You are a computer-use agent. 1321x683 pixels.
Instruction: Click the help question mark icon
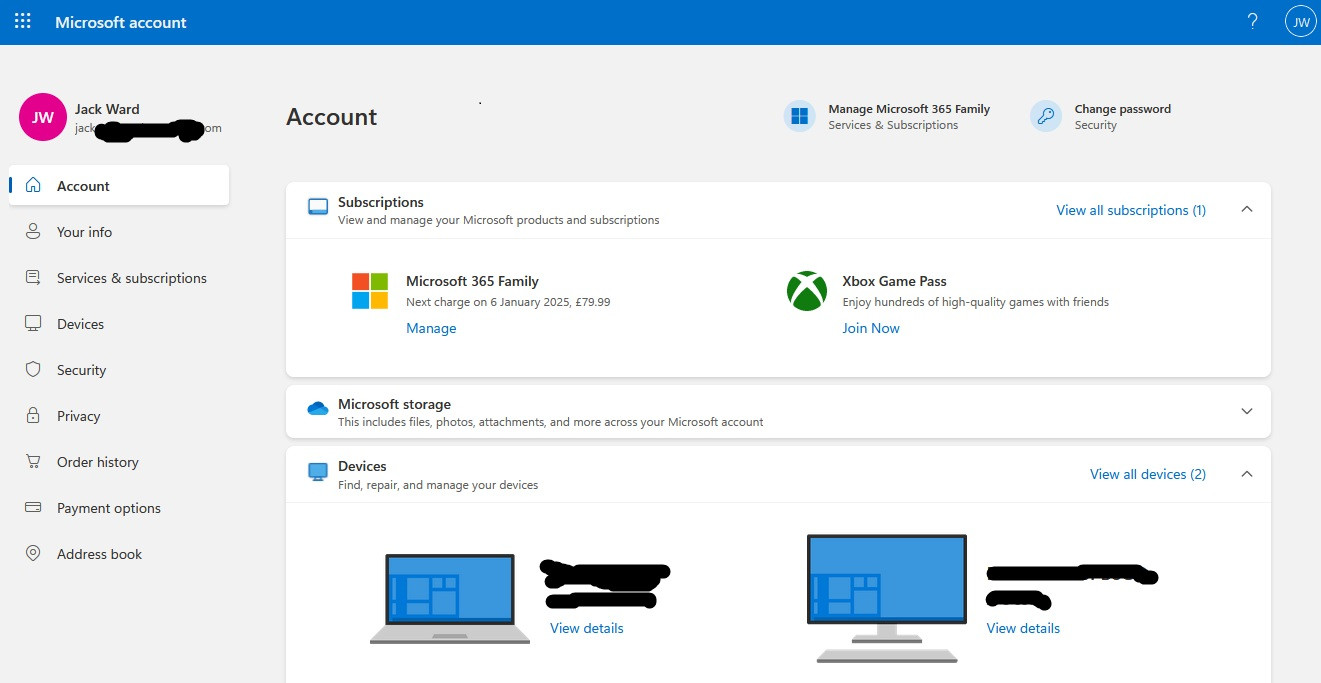click(1253, 21)
